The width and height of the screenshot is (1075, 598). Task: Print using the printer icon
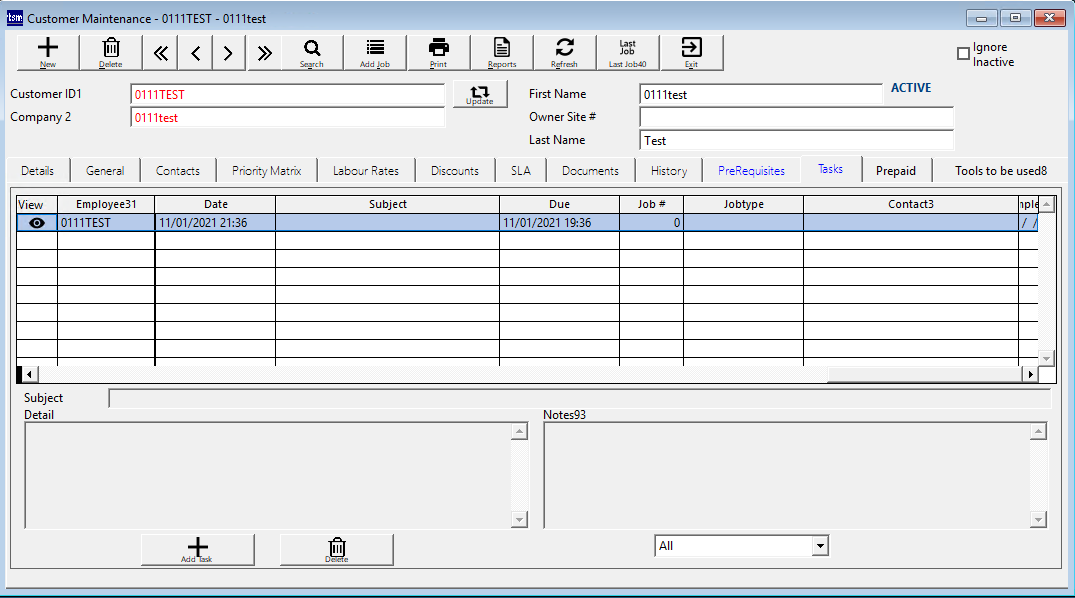438,52
